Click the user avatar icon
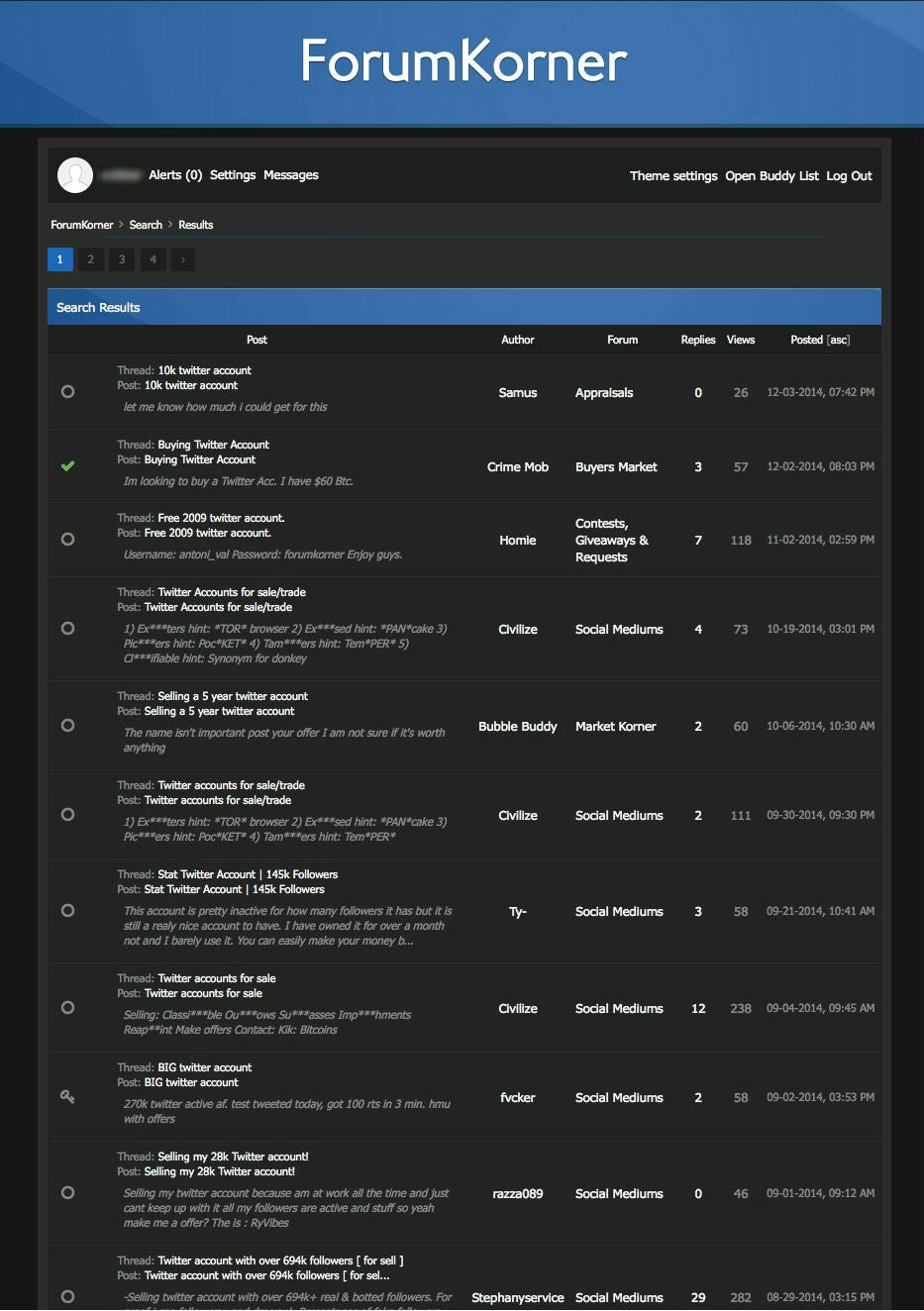The width and height of the screenshot is (924, 1311). click(75, 175)
